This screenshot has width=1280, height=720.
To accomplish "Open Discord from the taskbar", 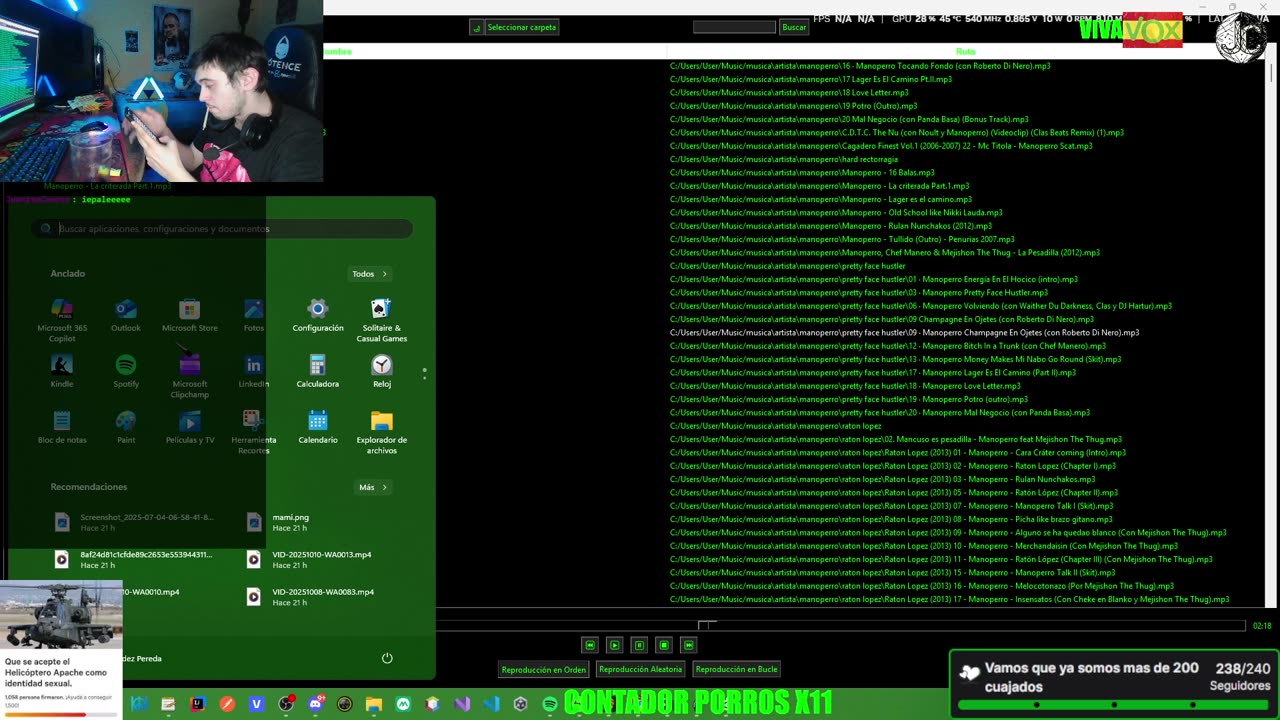I will (x=316, y=704).
